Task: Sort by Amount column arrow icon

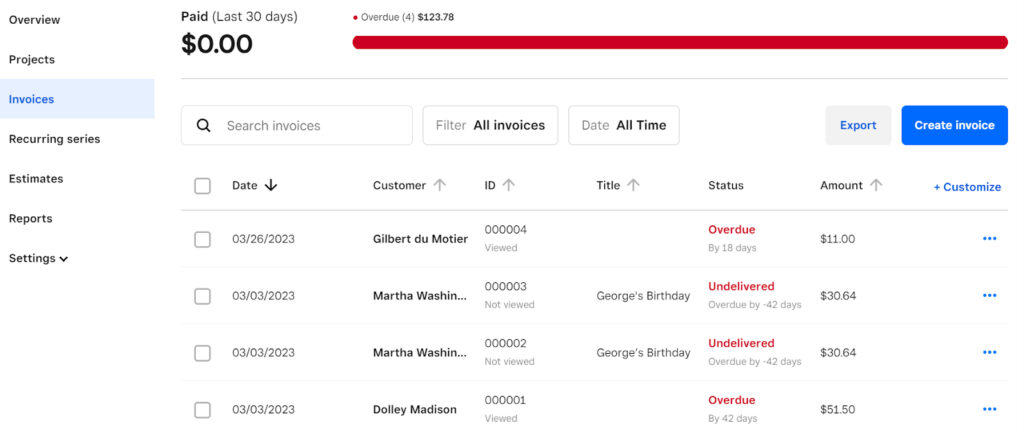Action: coord(876,185)
